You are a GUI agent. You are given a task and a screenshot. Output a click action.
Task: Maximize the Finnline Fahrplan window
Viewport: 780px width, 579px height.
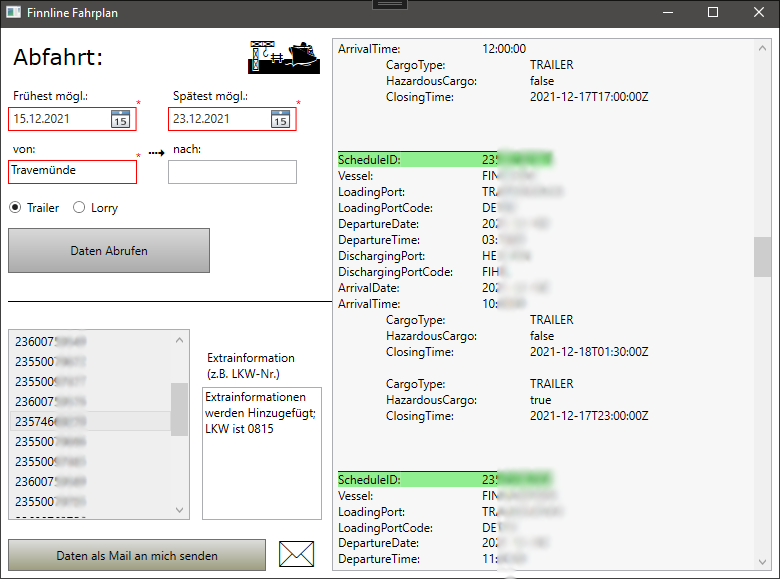(x=713, y=12)
